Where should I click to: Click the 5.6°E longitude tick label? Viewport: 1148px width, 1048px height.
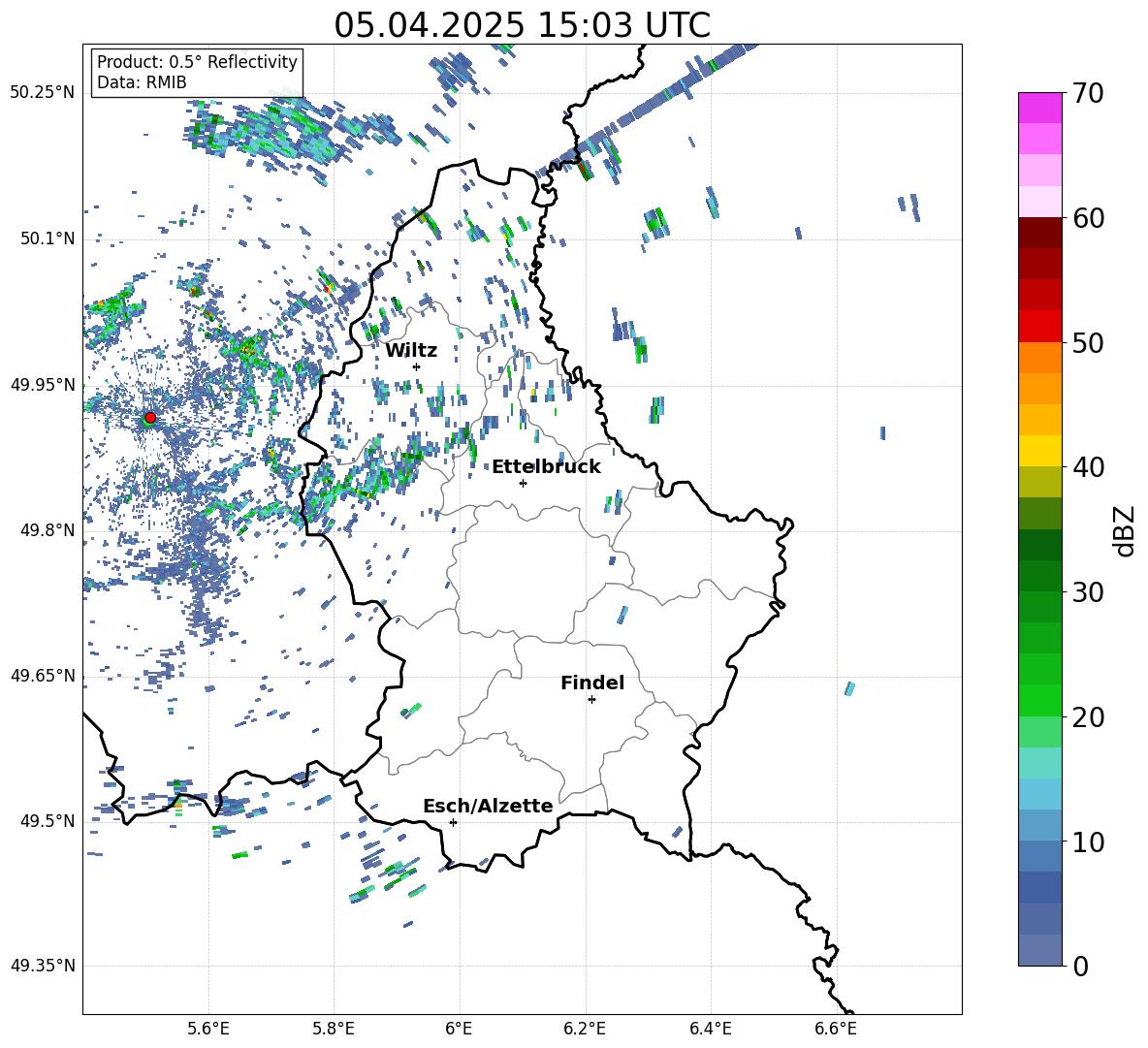[207, 1029]
